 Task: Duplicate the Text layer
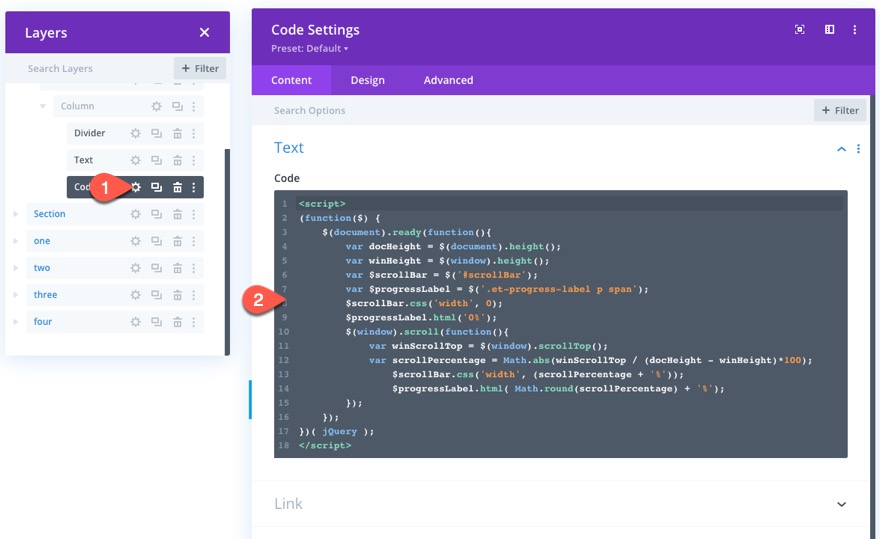(157, 160)
